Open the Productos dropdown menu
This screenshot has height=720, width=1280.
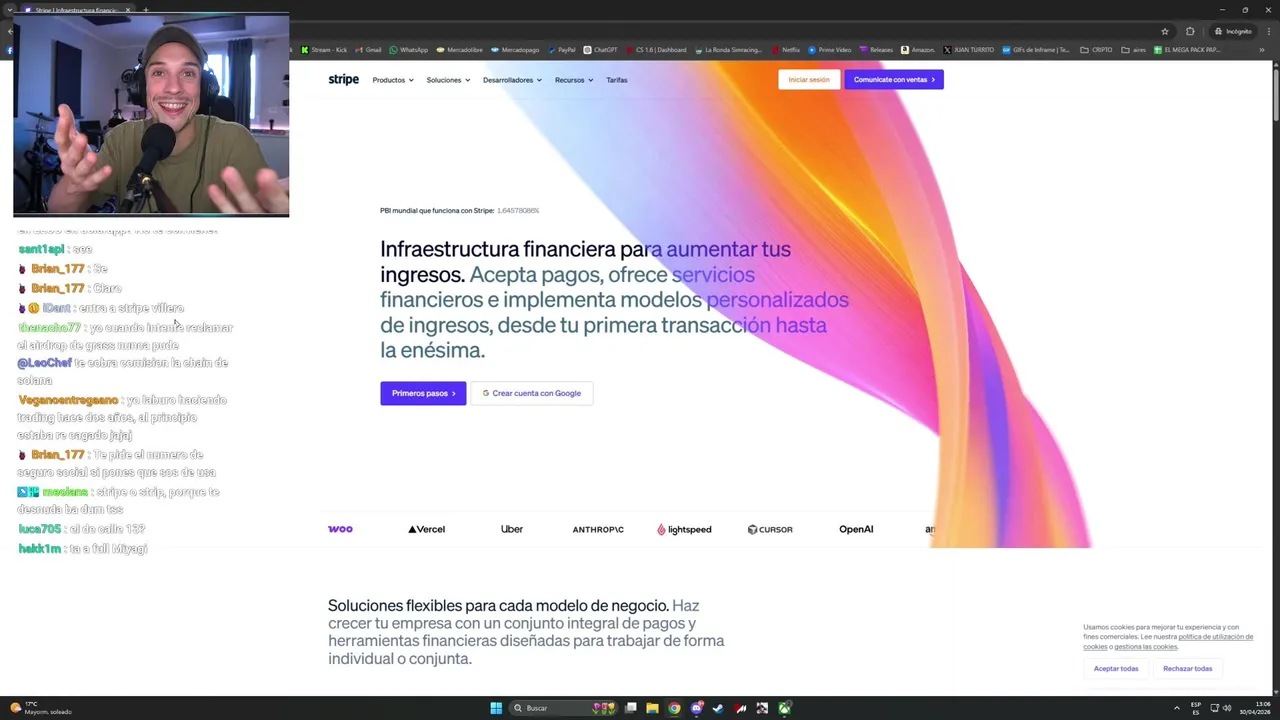(x=393, y=80)
